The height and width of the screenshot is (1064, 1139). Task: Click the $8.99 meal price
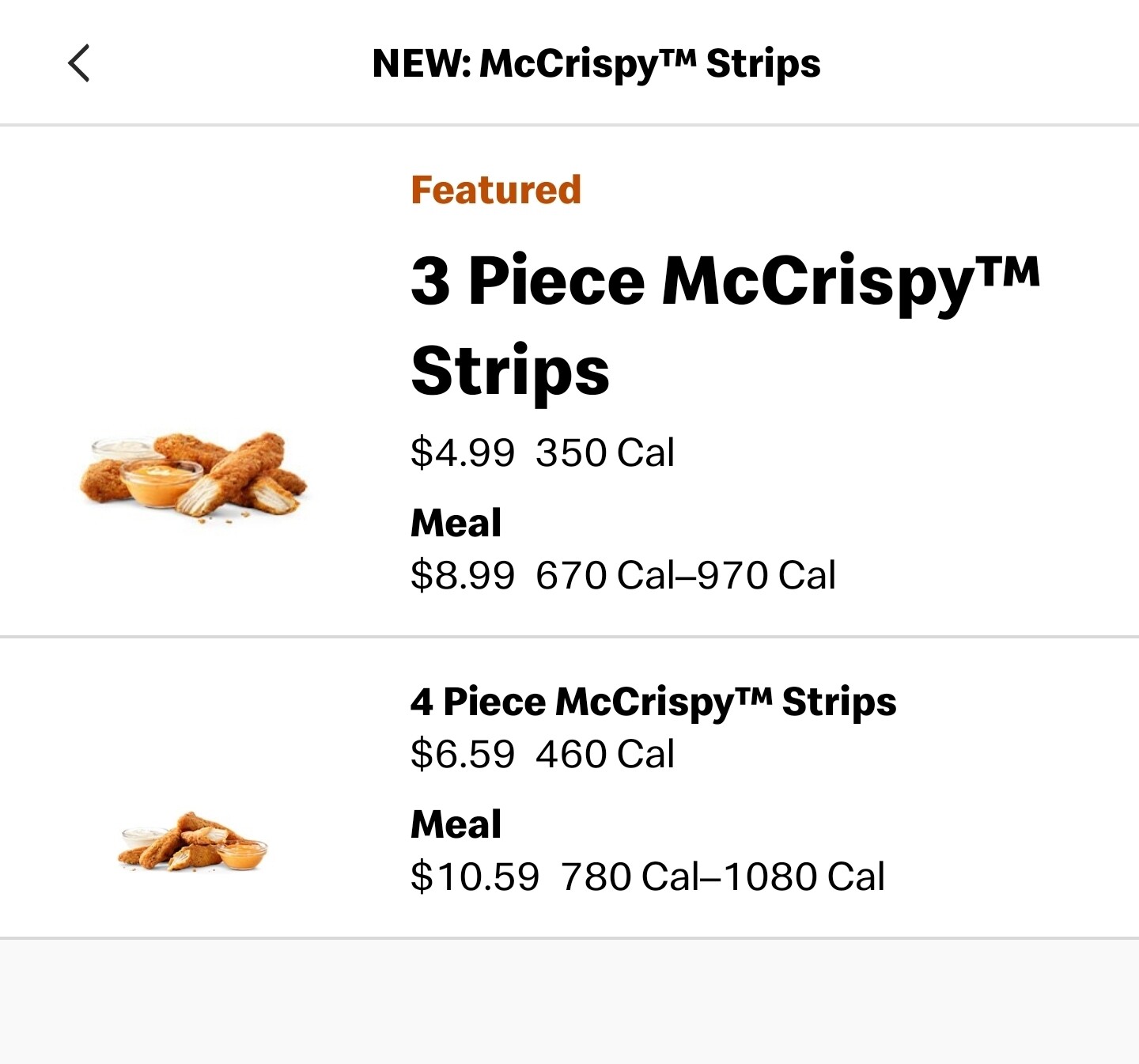pyautogui.click(x=463, y=575)
